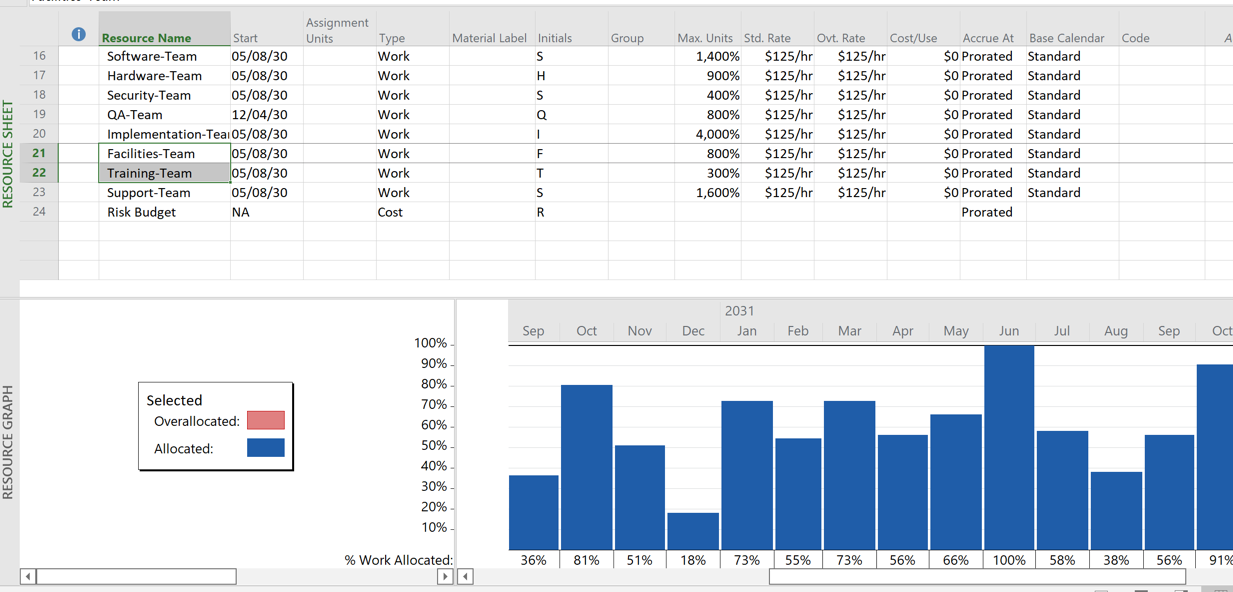The image size is (1233, 592).
Task: Click the legend pane horizontal scrollbar thumb
Action: tap(136, 577)
